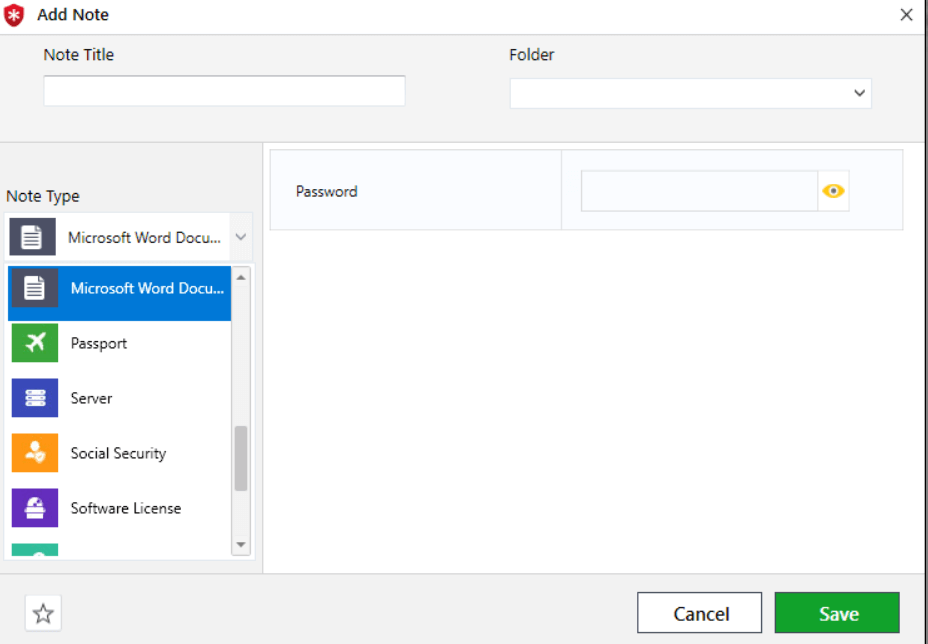The width and height of the screenshot is (928, 644).
Task: Focus the Note Title text field
Action: [x=224, y=91]
